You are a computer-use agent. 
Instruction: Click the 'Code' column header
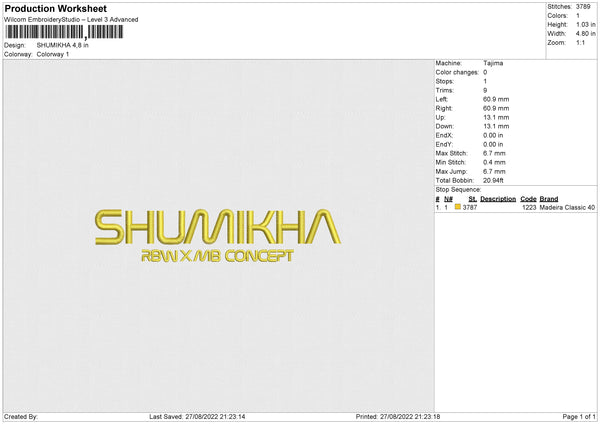pyautogui.click(x=528, y=199)
